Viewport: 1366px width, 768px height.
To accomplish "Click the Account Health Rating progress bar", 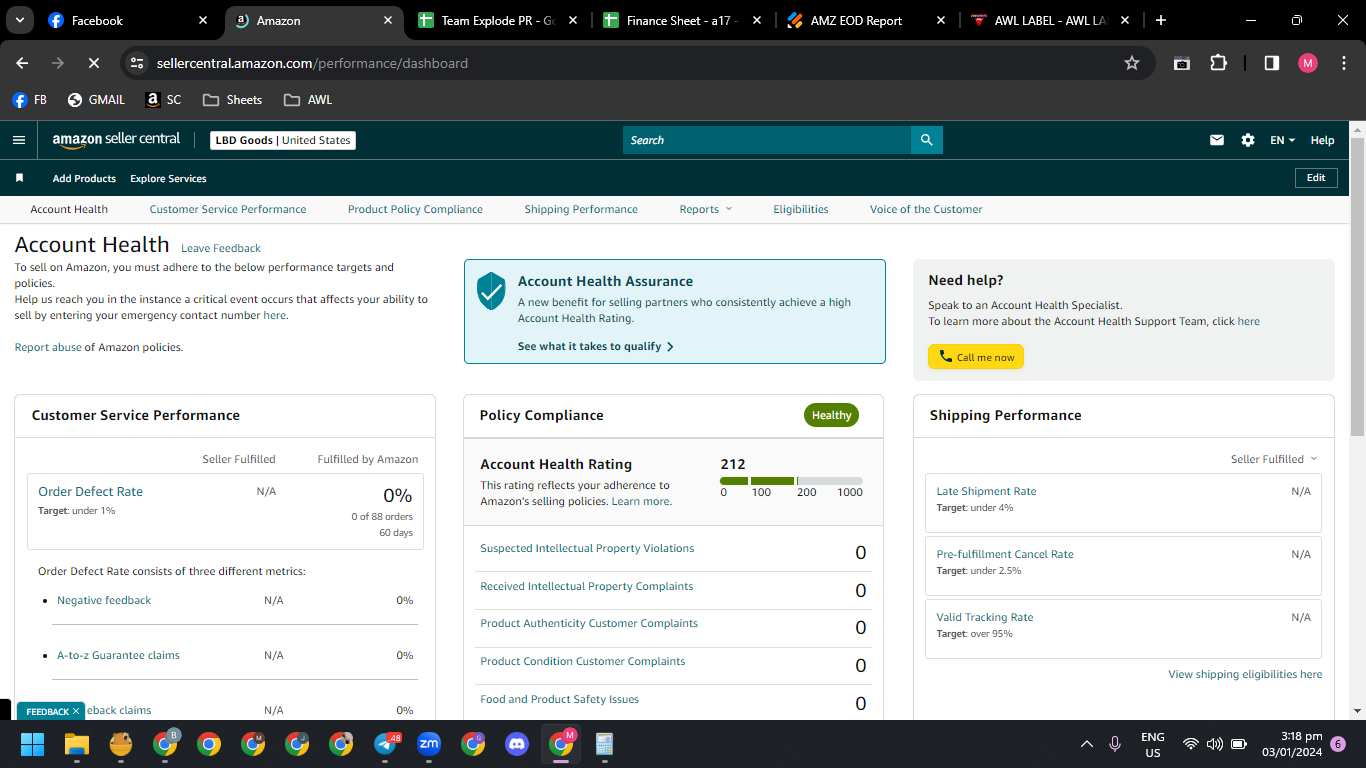I will click(791, 481).
